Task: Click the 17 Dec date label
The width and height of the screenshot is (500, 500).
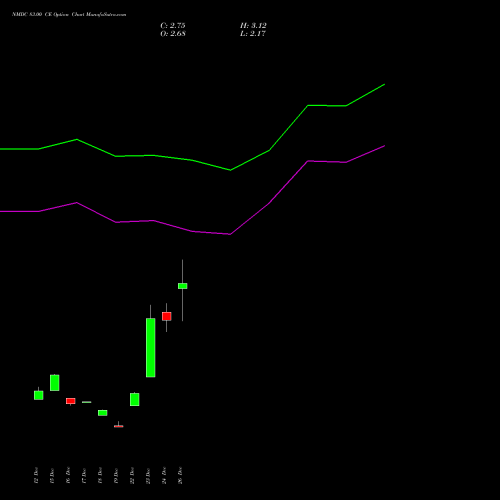Action: coord(84,476)
